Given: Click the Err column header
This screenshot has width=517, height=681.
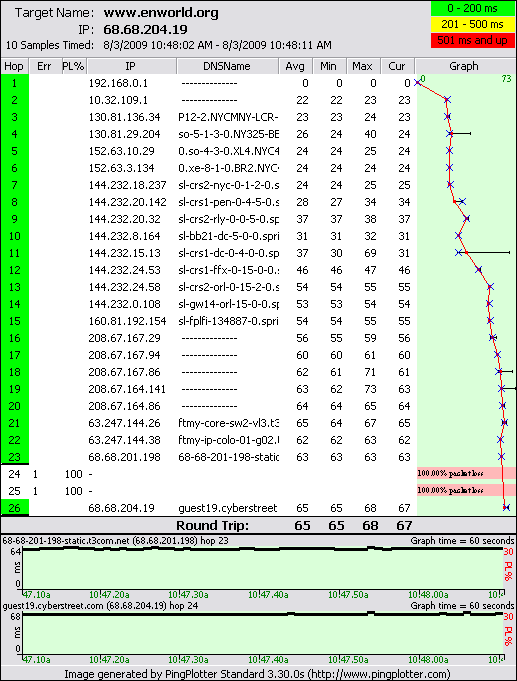Looking at the screenshot, I should coord(44,66).
